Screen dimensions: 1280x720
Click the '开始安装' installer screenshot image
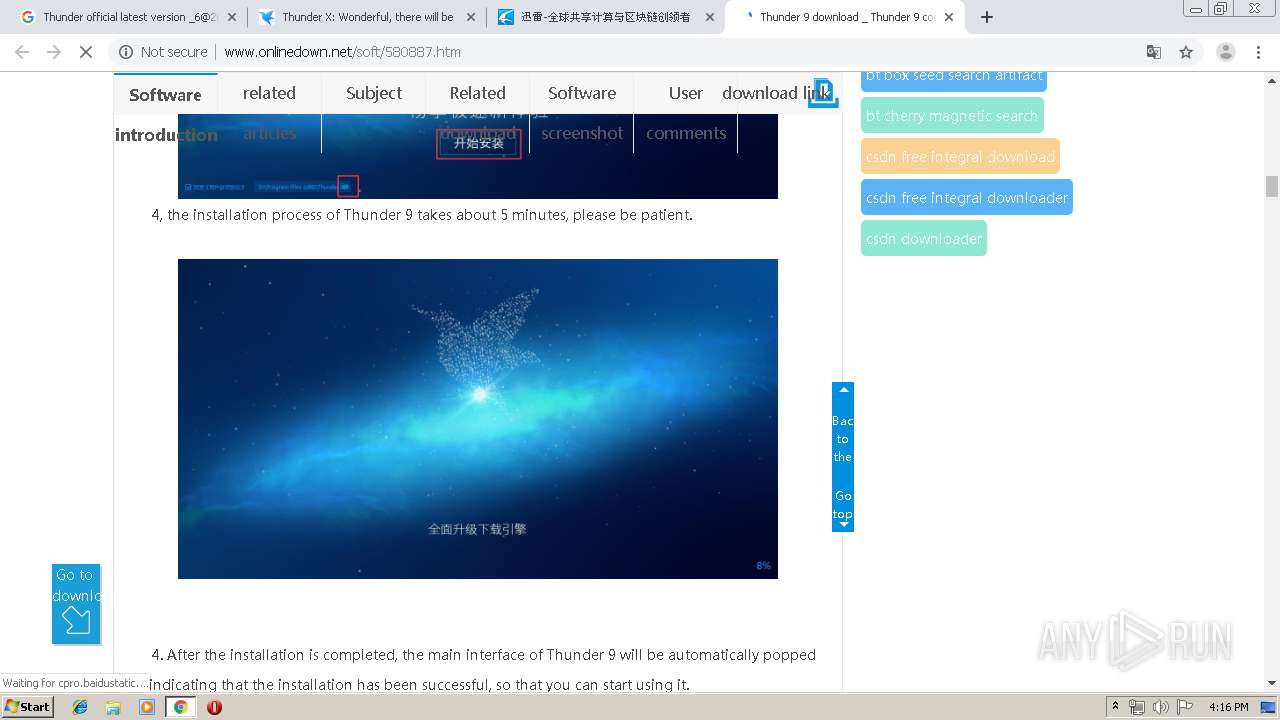[478, 156]
